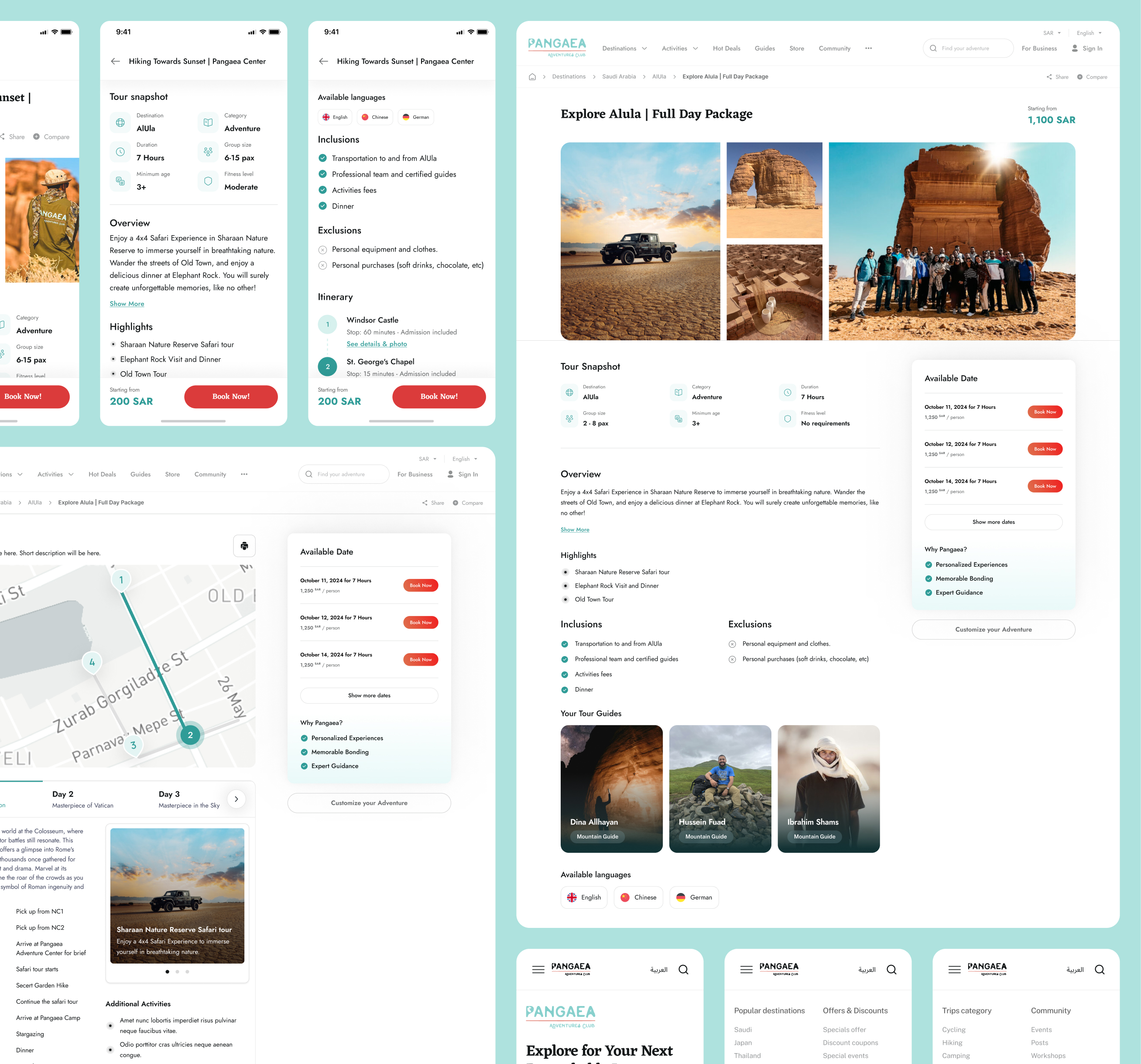Screen dimensions: 1141x1064
Task: Click the Compare plus icon in right desktop bar
Action: coord(1079,77)
